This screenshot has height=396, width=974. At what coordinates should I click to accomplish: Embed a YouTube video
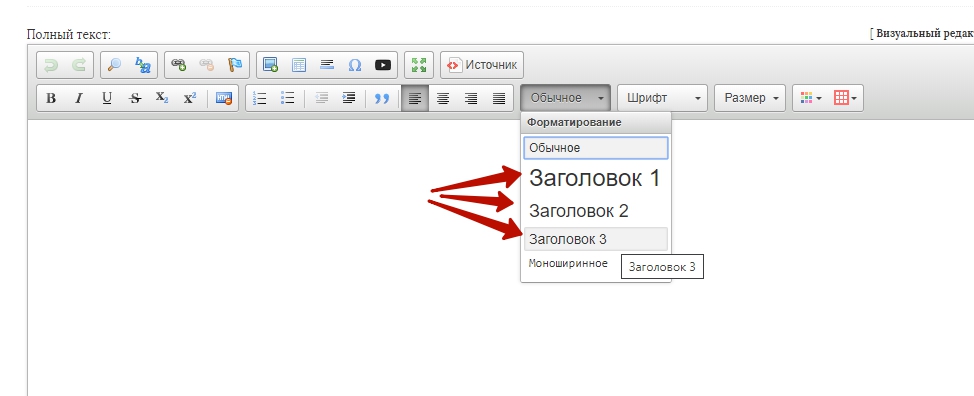[383, 65]
